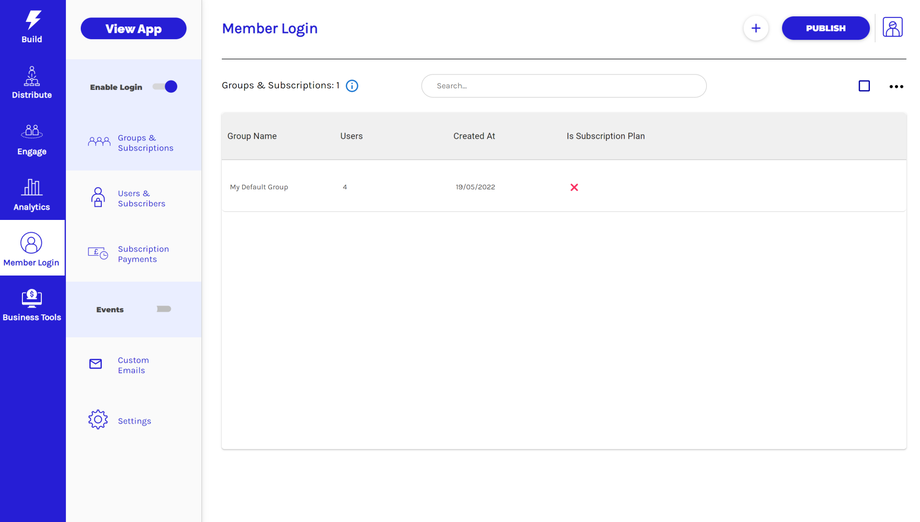Image resolution: width=920 pixels, height=522 pixels.
Task: Open Business Tools in sidebar
Action: tap(32, 305)
